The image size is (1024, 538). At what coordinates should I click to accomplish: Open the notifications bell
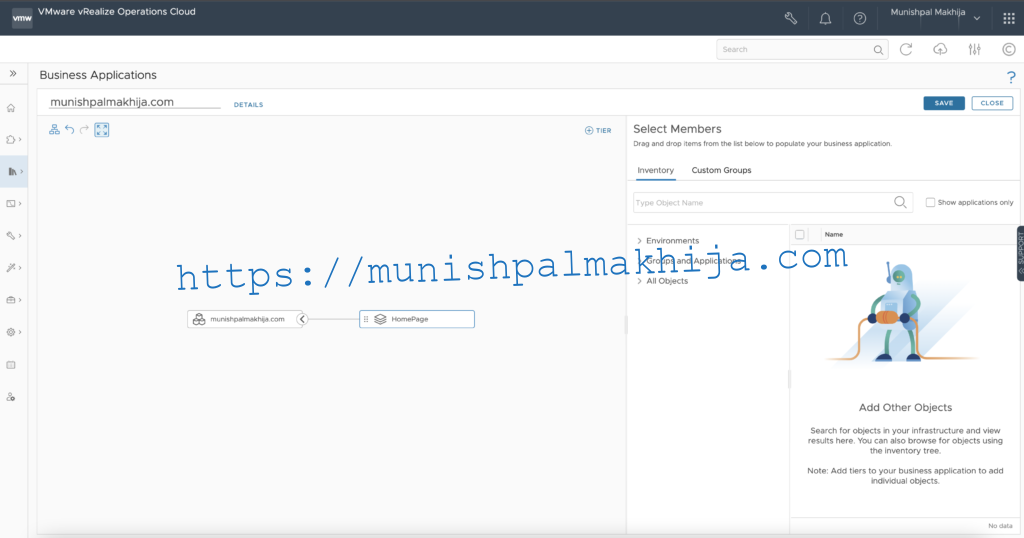(825, 18)
